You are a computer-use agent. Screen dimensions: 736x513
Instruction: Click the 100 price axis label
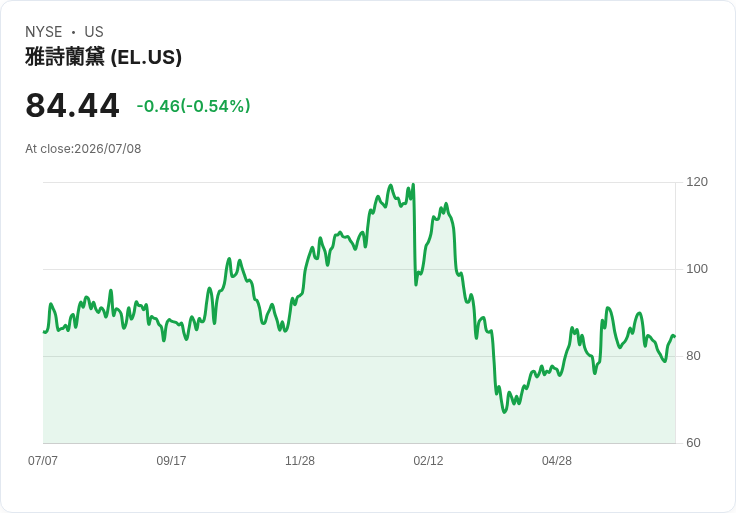(697, 269)
